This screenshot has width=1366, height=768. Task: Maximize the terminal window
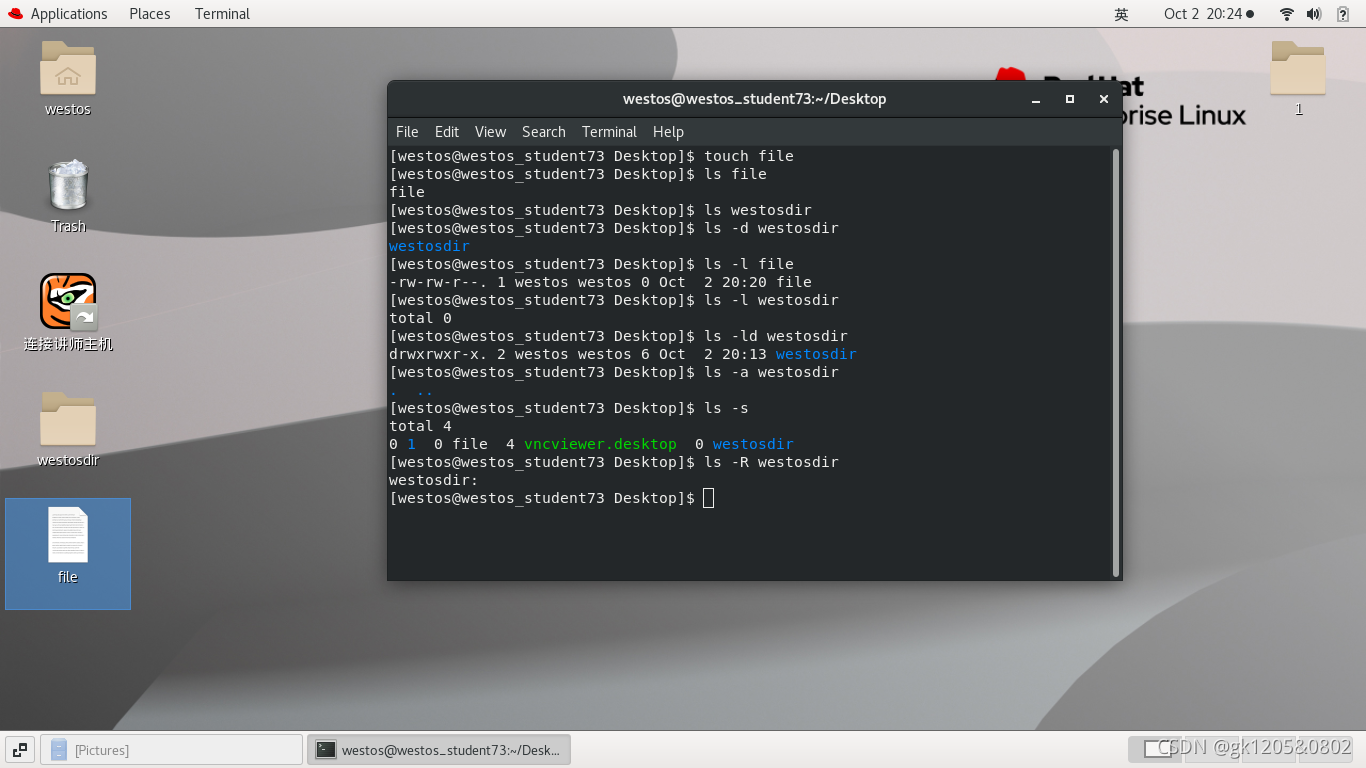[1070, 99]
